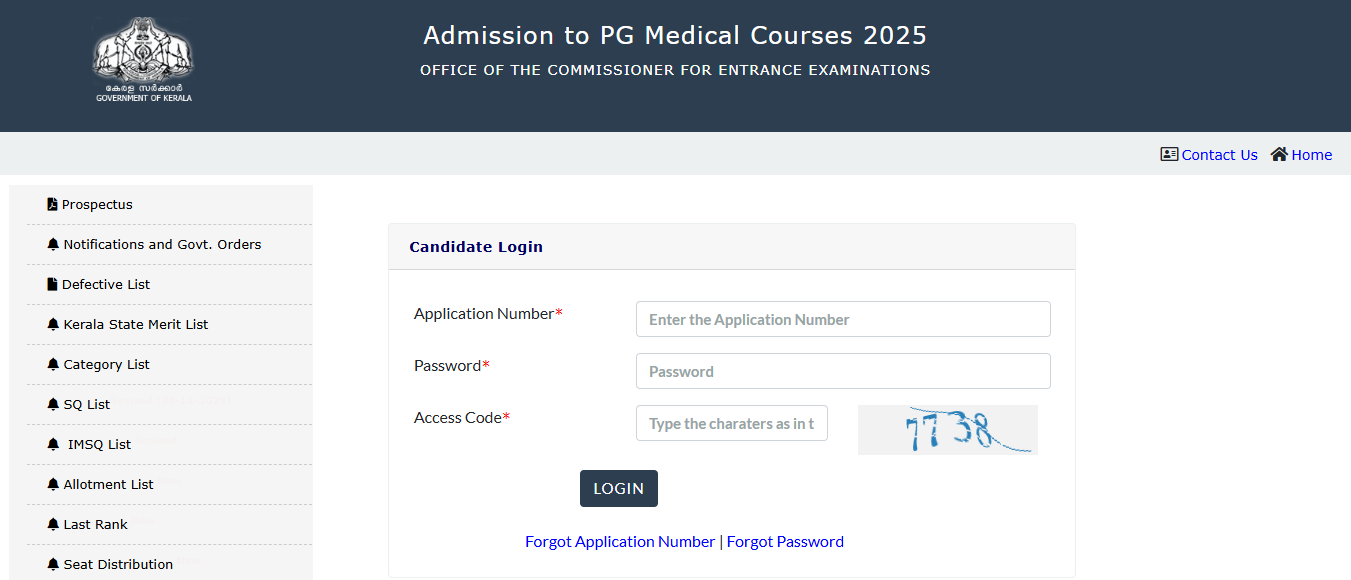1351x580 pixels.
Task: Click the captcha image showing 7738
Action: (x=946, y=429)
